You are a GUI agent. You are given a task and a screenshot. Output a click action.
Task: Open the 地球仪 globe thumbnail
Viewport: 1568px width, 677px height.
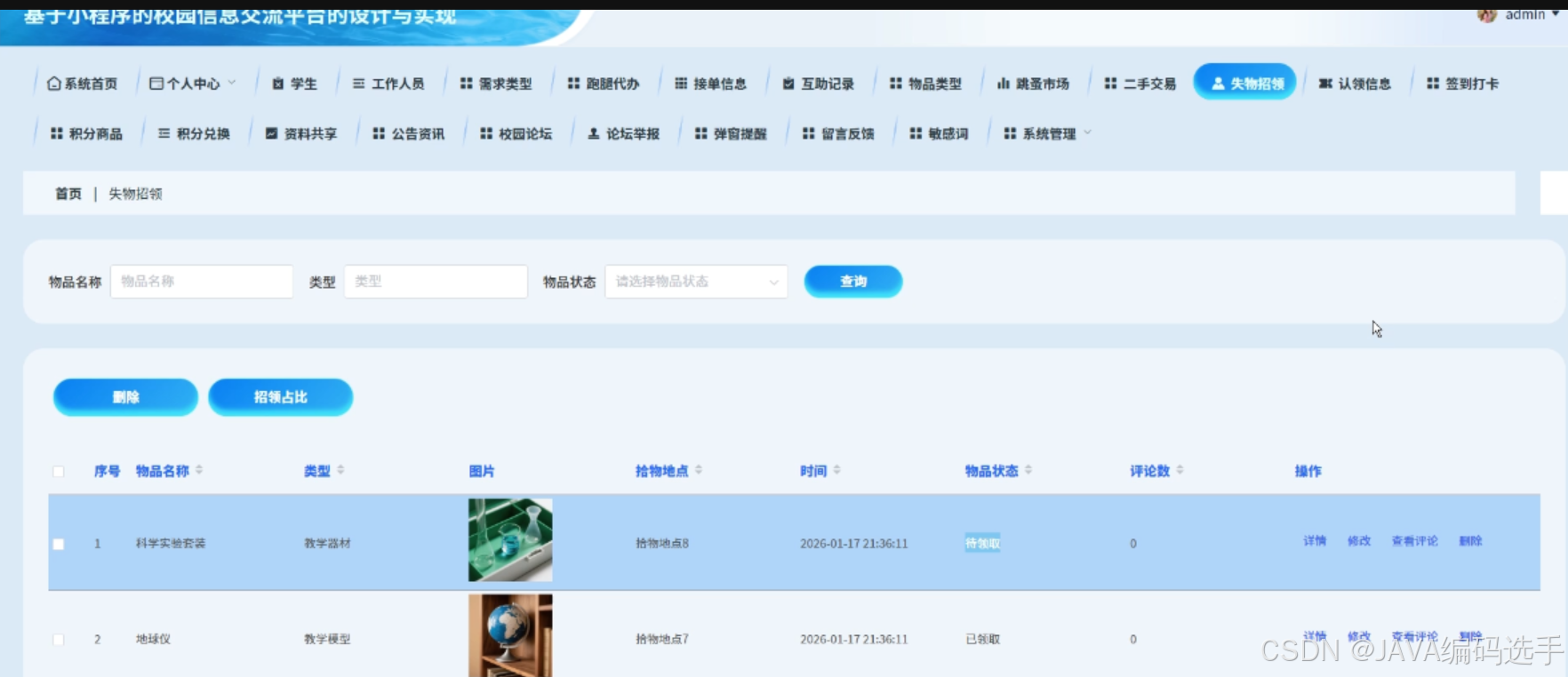tap(510, 635)
